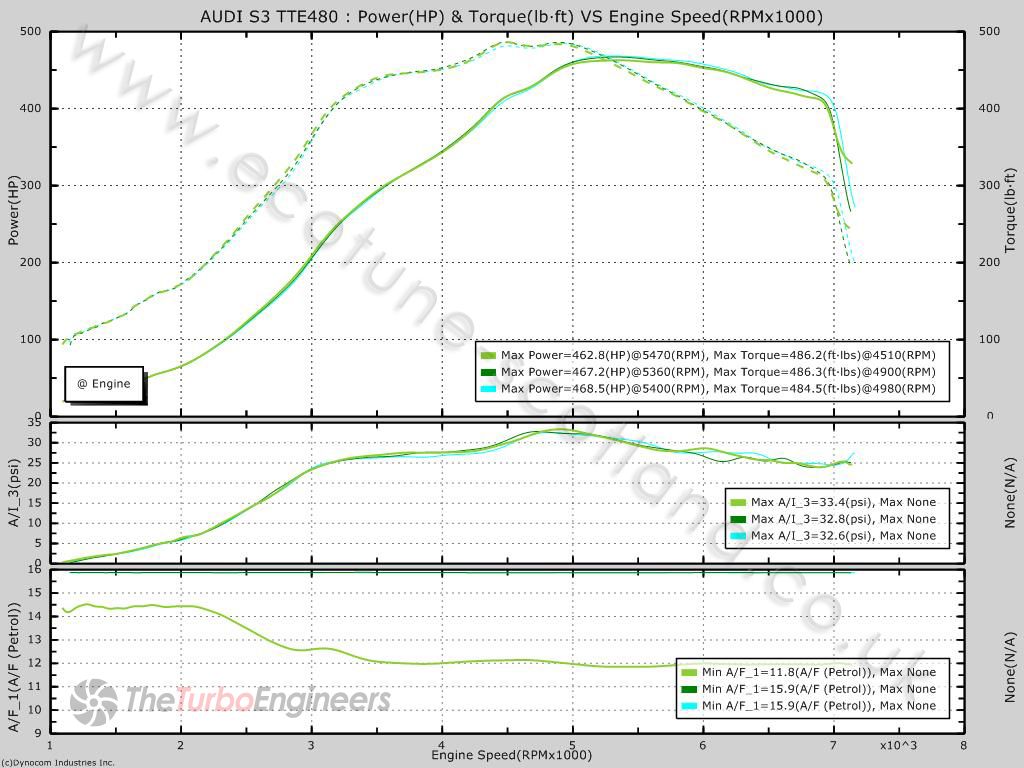Click legend text 'Max A/I_3=32.8(psi), Max None'
The height and width of the screenshot is (768, 1024).
843,519
